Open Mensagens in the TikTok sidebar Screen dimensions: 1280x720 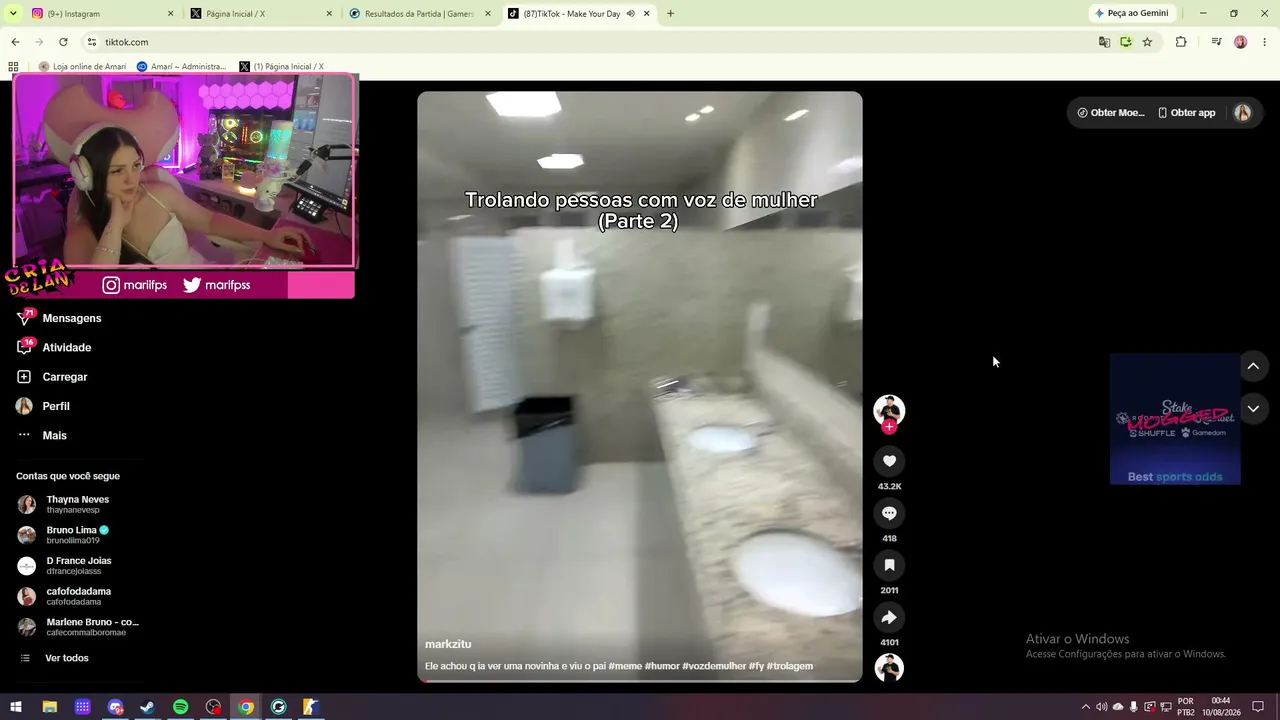pos(62,318)
